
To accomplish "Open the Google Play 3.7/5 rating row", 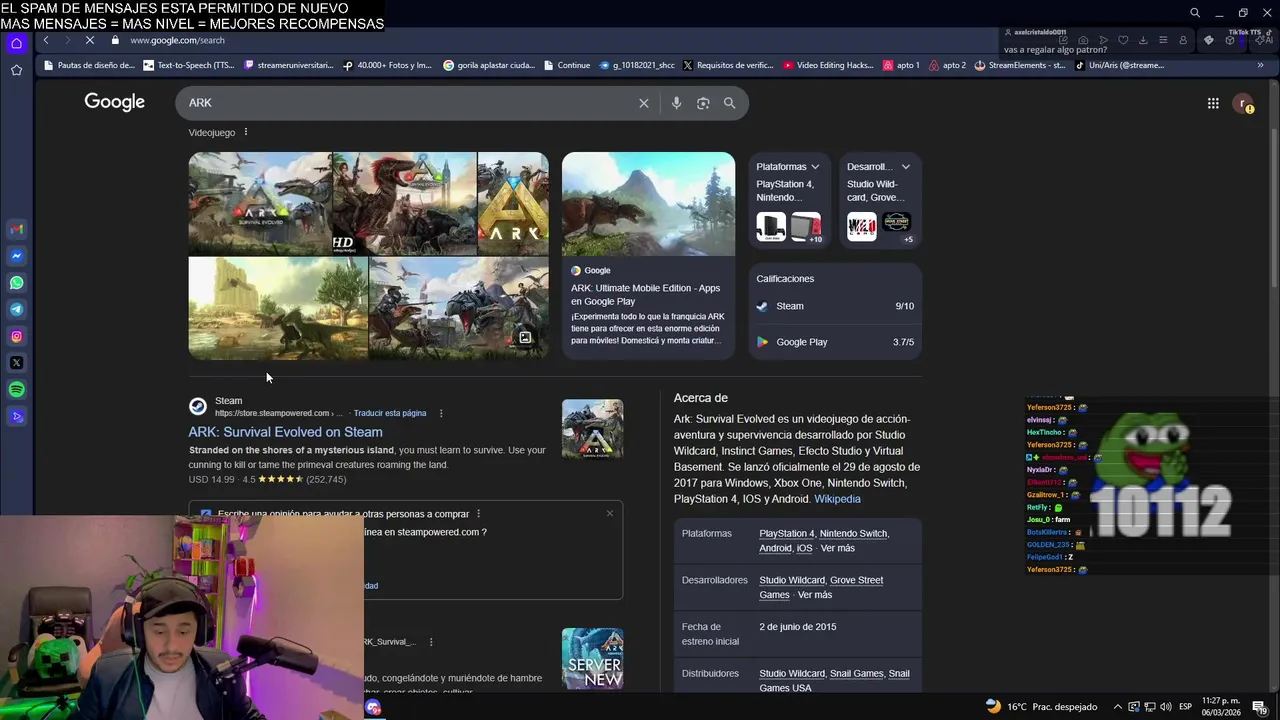I will pyautogui.click(x=835, y=342).
